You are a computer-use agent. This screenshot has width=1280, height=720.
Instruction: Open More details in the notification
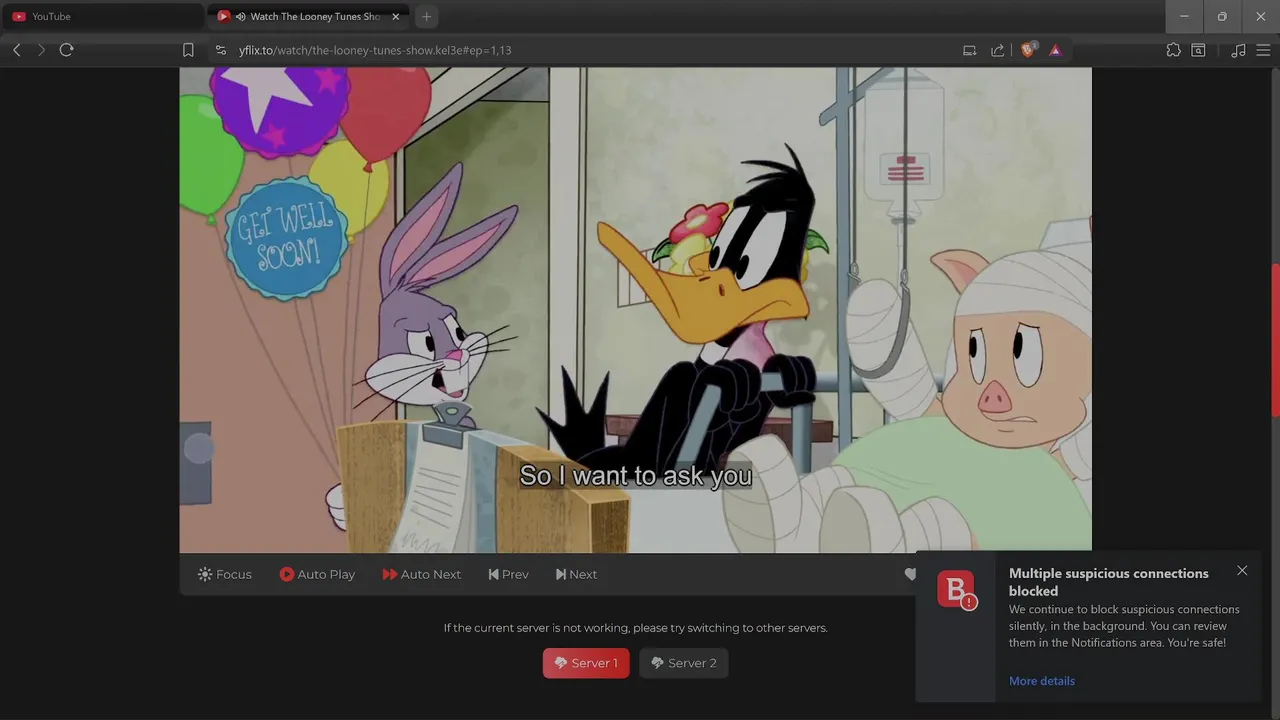[1042, 681]
